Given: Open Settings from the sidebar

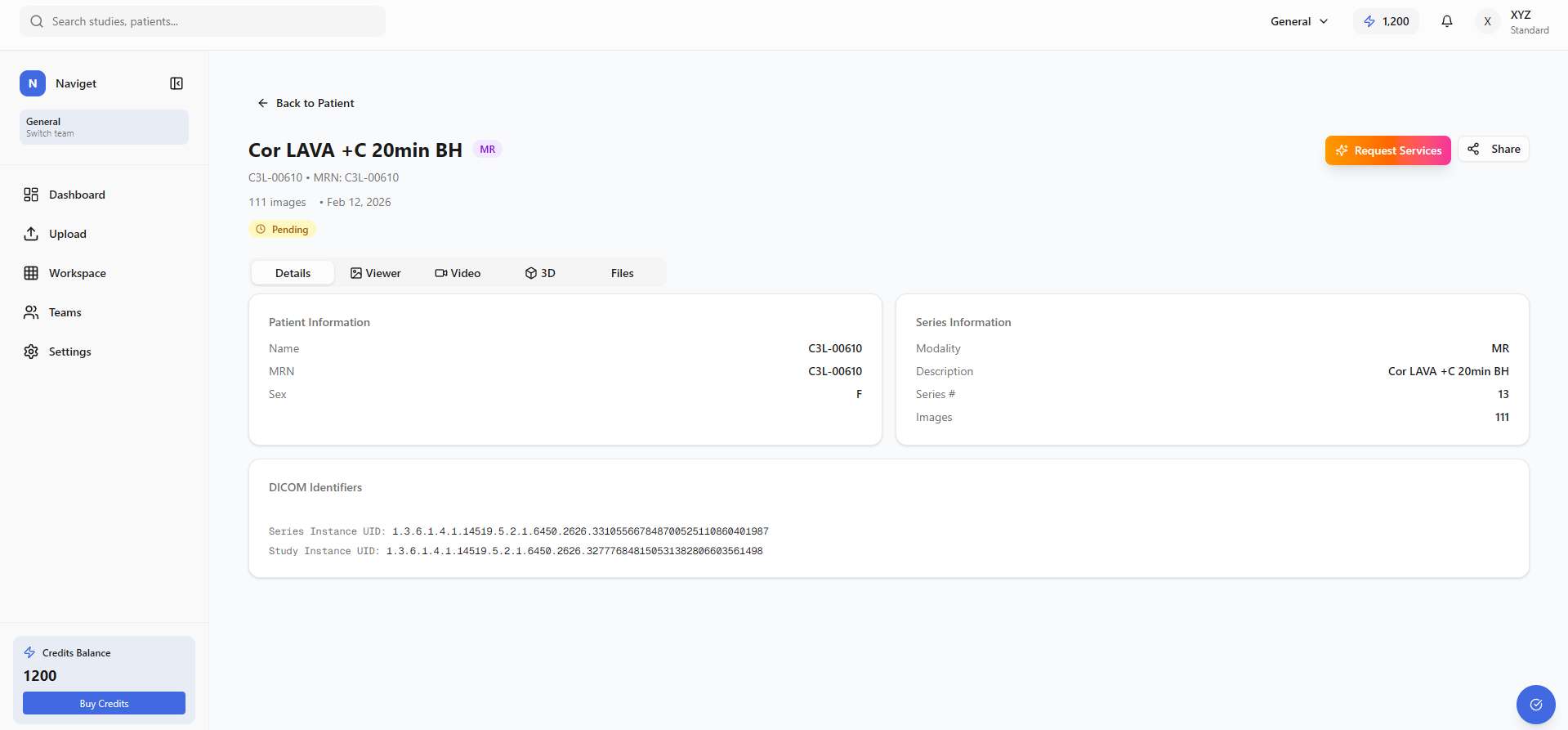Looking at the screenshot, I should click(x=69, y=352).
